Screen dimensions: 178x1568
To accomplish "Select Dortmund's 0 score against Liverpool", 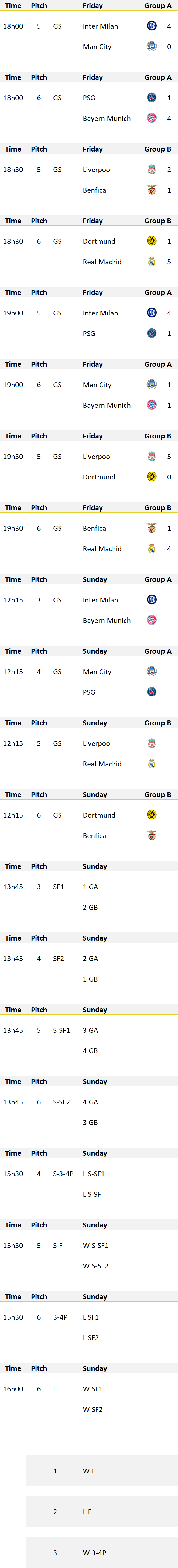I will [x=169, y=477].
